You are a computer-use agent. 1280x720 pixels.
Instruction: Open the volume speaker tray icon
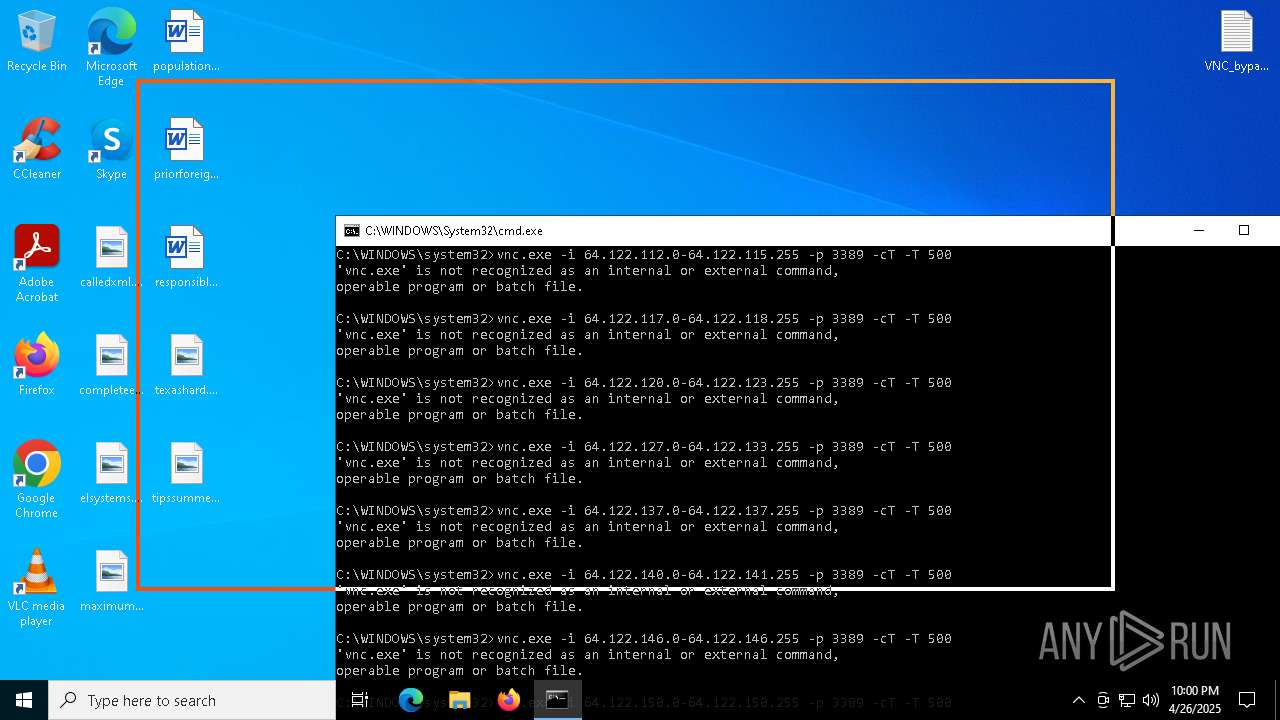point(1151,700)
